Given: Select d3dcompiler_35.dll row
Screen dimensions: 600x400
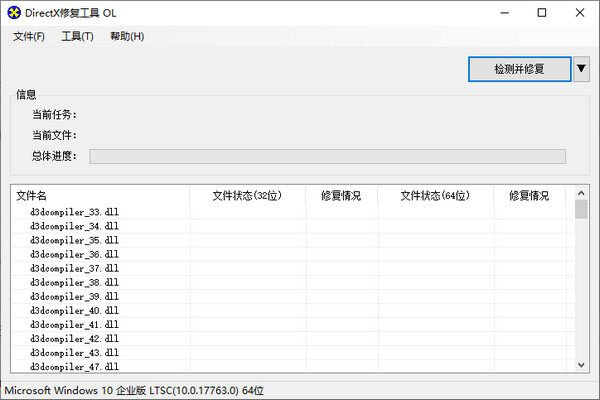Looking at the screenshot, I should [x=293, y=240].
